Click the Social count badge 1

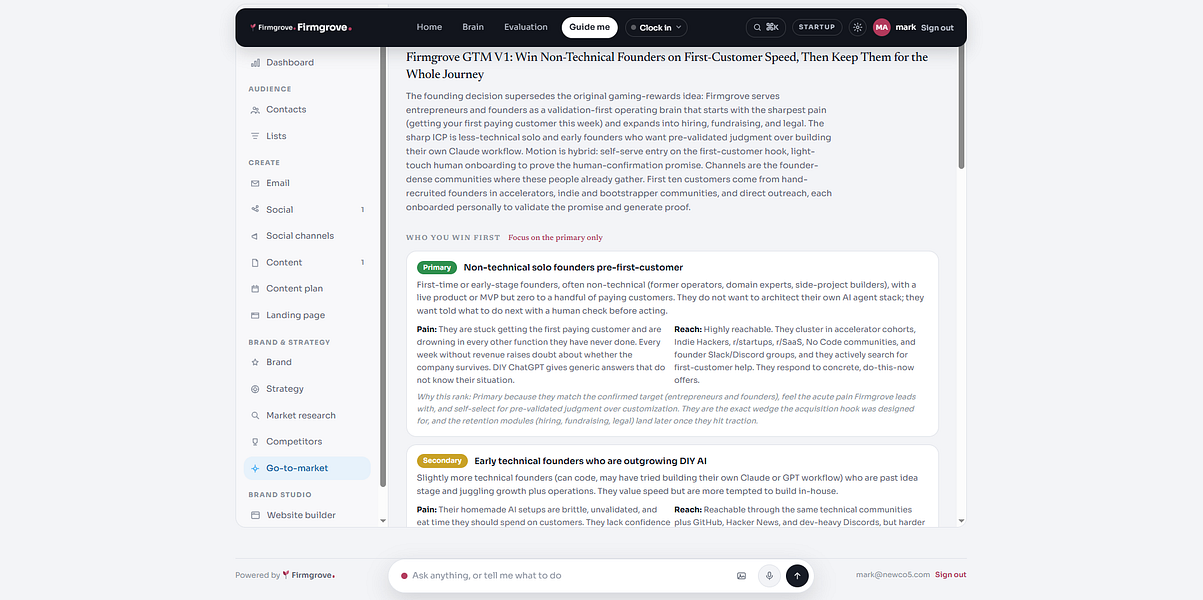point(362,210)
